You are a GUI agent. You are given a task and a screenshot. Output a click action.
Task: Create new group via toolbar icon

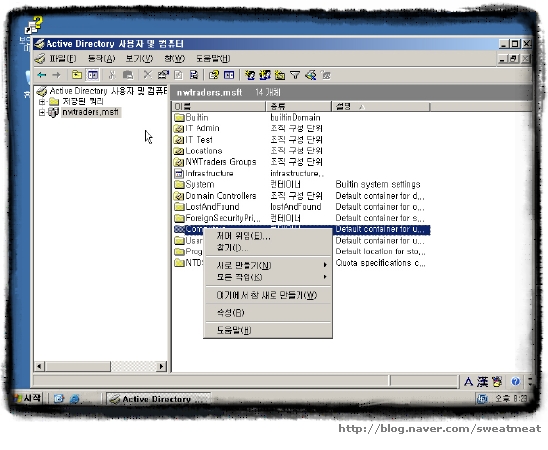[x=265, y=75]
